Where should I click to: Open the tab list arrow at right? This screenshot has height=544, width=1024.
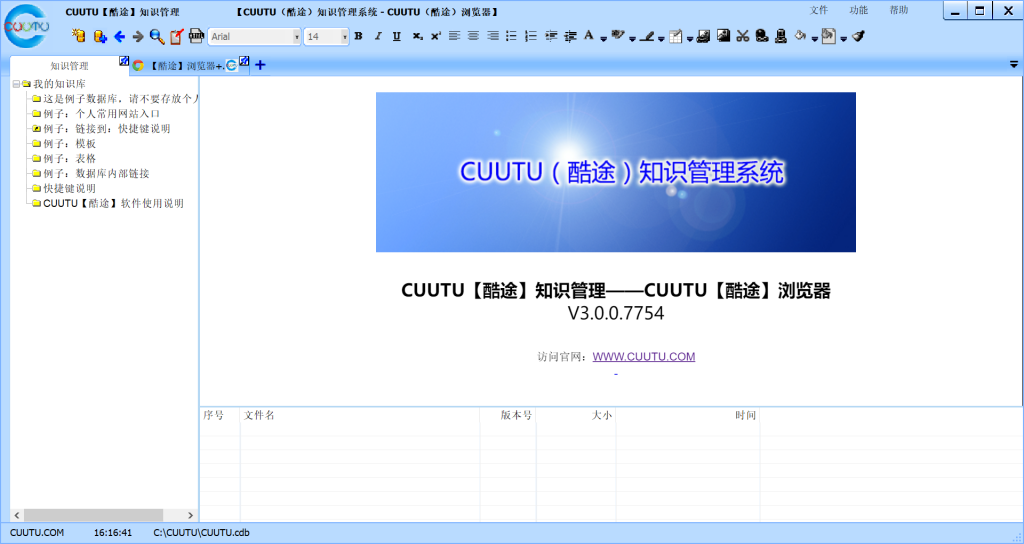coord(1014,65)
